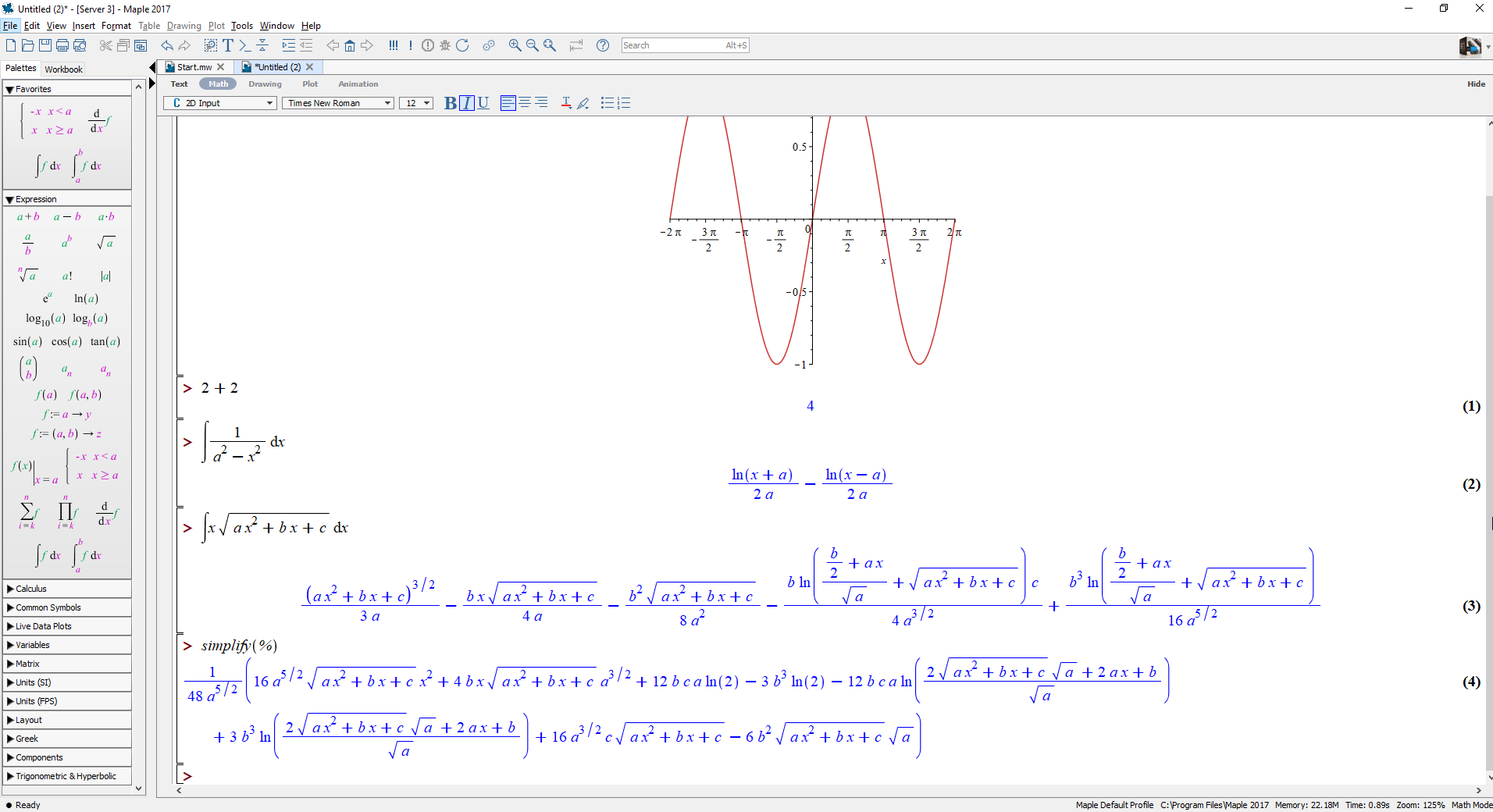Collapse the Favorites palette

pyautogui.click(x=9, y=89)
